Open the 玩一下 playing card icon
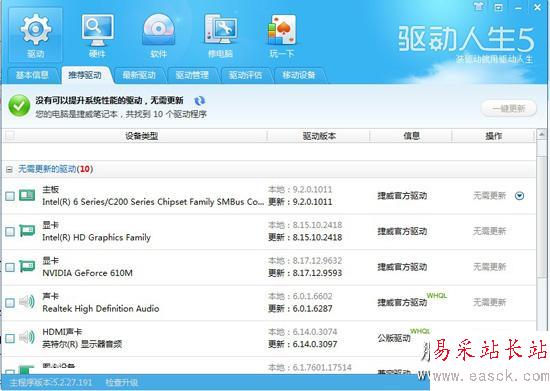550x391 pixels. [282, 35]
